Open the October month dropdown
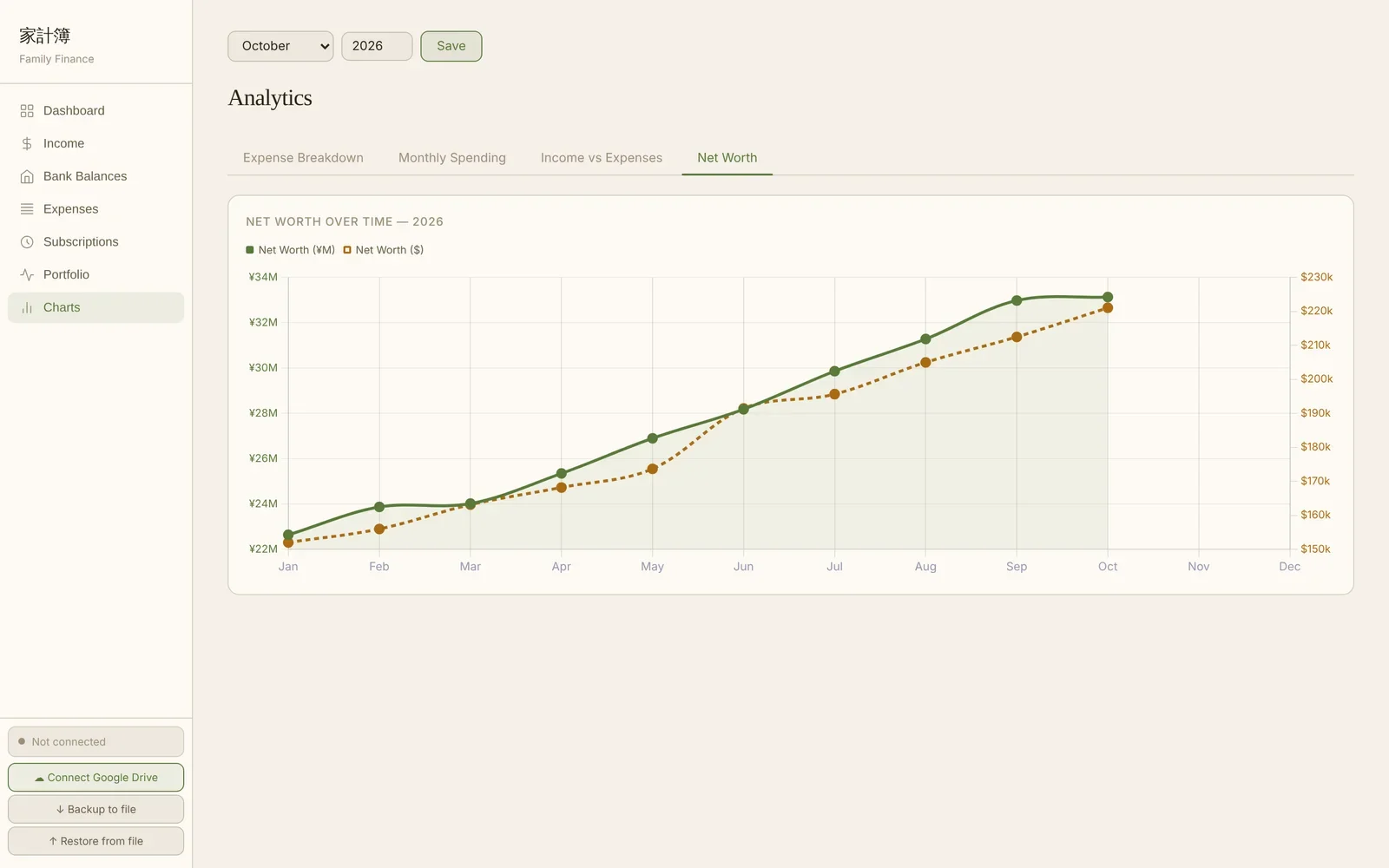This screenshot has height=868, width=1389. click(280, 46)
